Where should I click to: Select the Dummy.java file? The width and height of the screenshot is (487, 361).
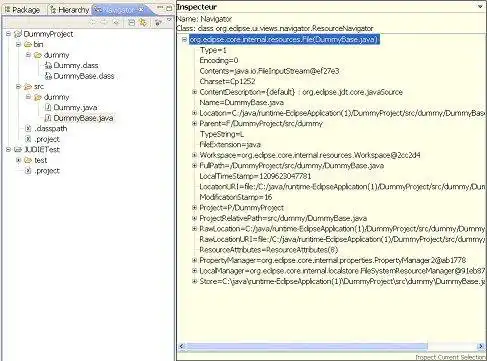[75, 108]
